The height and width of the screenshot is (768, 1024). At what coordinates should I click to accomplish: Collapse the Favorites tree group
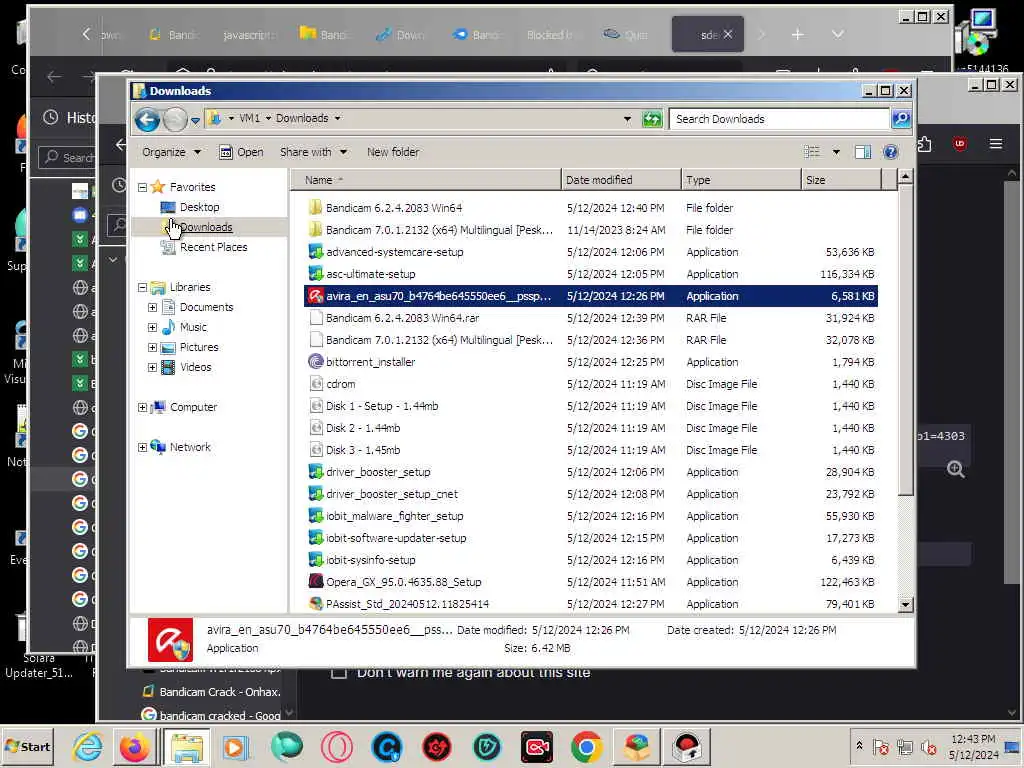coord(142,187)
